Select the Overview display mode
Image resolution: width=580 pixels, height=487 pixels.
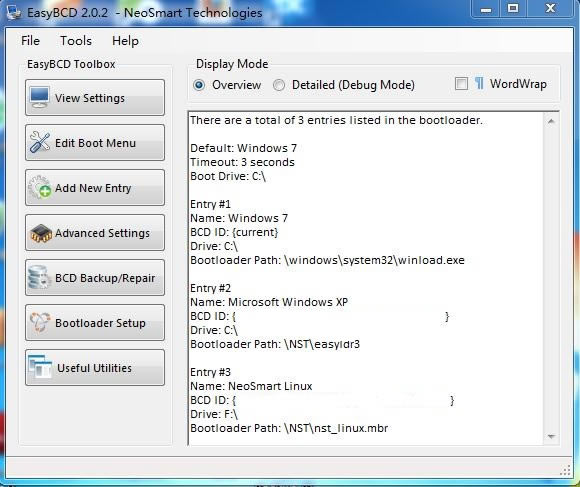coord(199,85)
